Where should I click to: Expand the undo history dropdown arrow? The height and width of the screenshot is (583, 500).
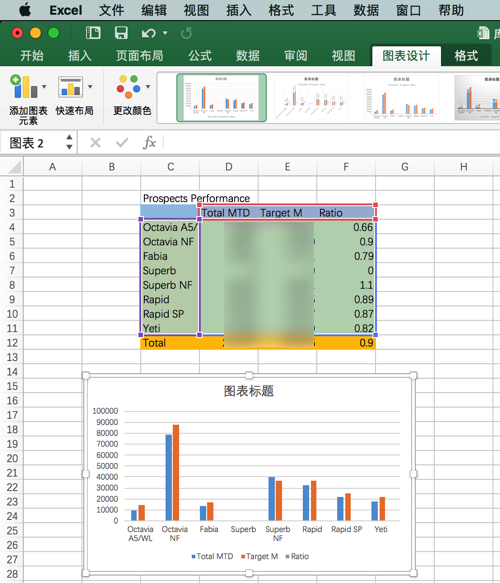[x=165, y=33]
